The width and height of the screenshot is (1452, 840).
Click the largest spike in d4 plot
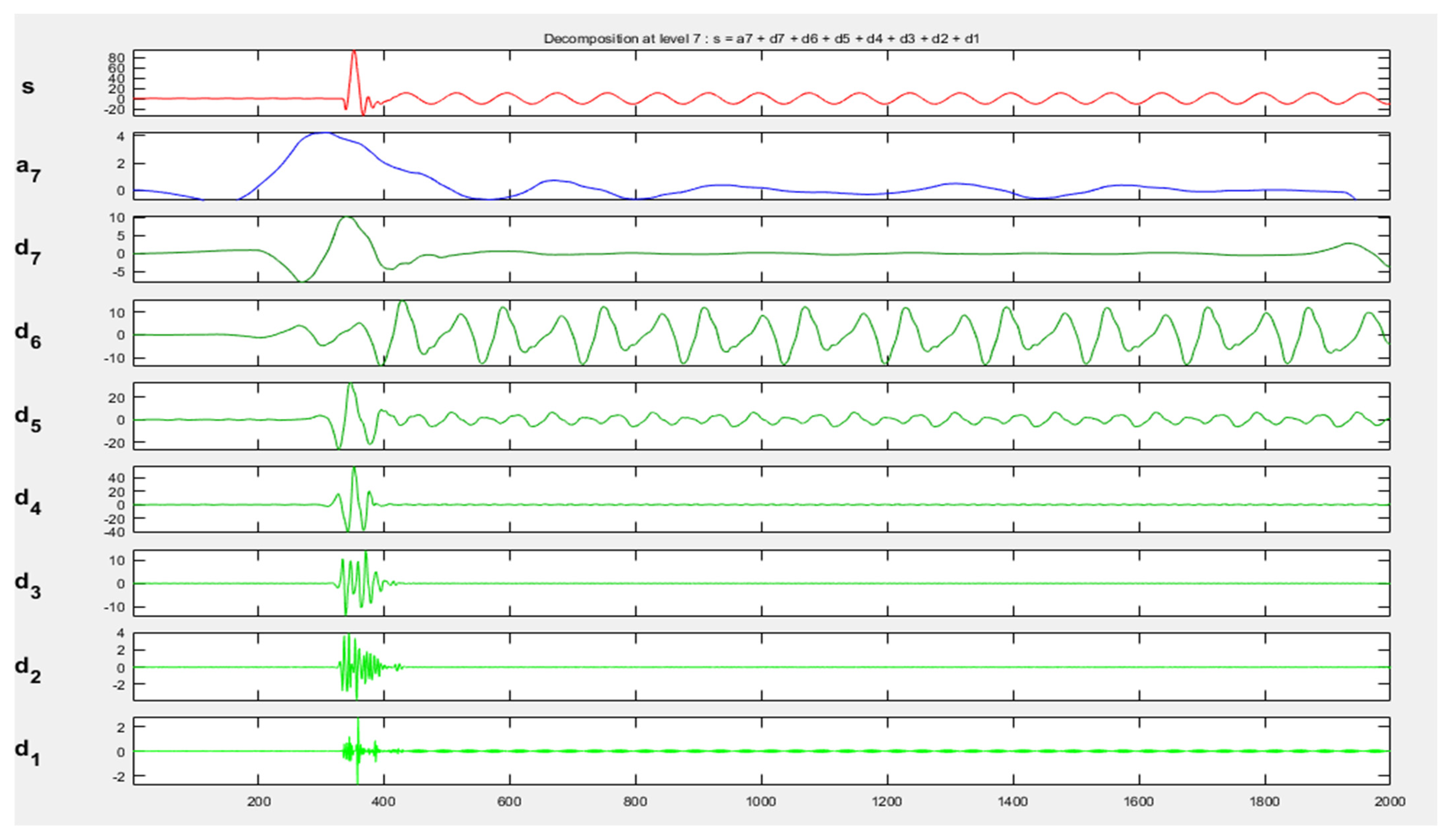point(354,469)
